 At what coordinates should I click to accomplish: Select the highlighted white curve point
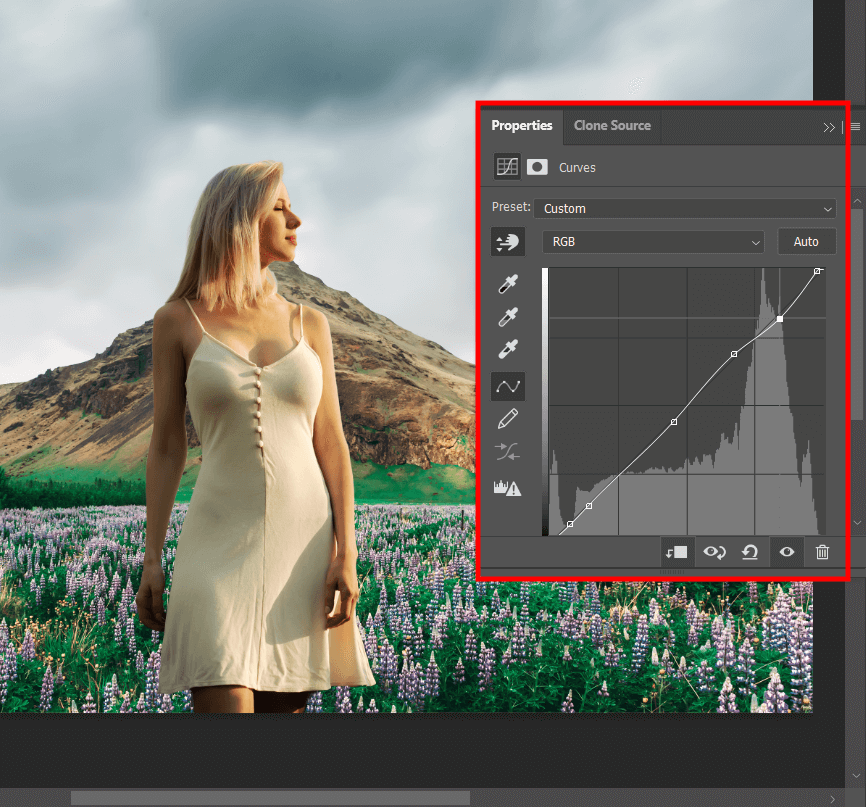point(779,319)
